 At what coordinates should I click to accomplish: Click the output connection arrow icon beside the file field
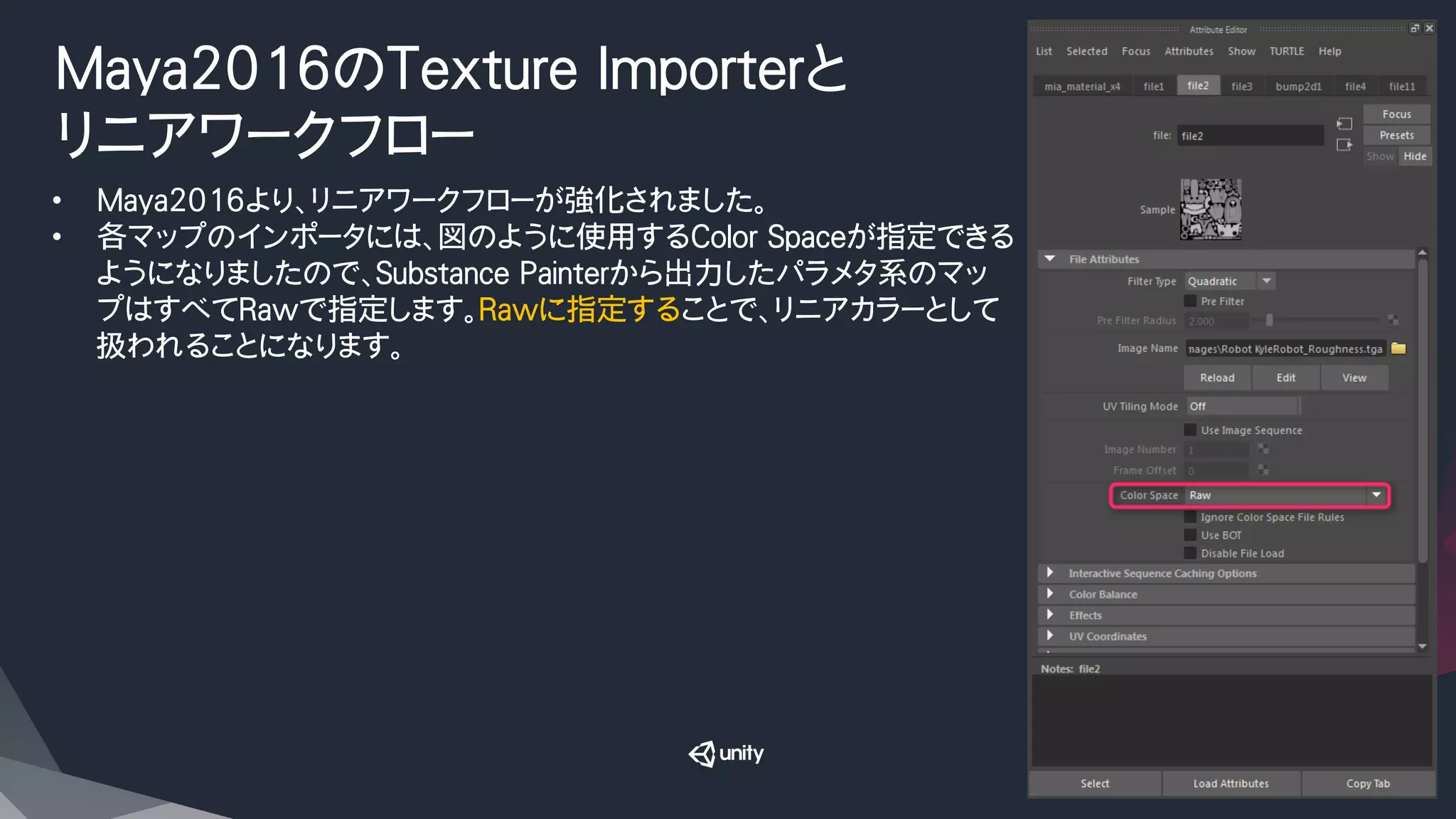[x=1344, y=145]
